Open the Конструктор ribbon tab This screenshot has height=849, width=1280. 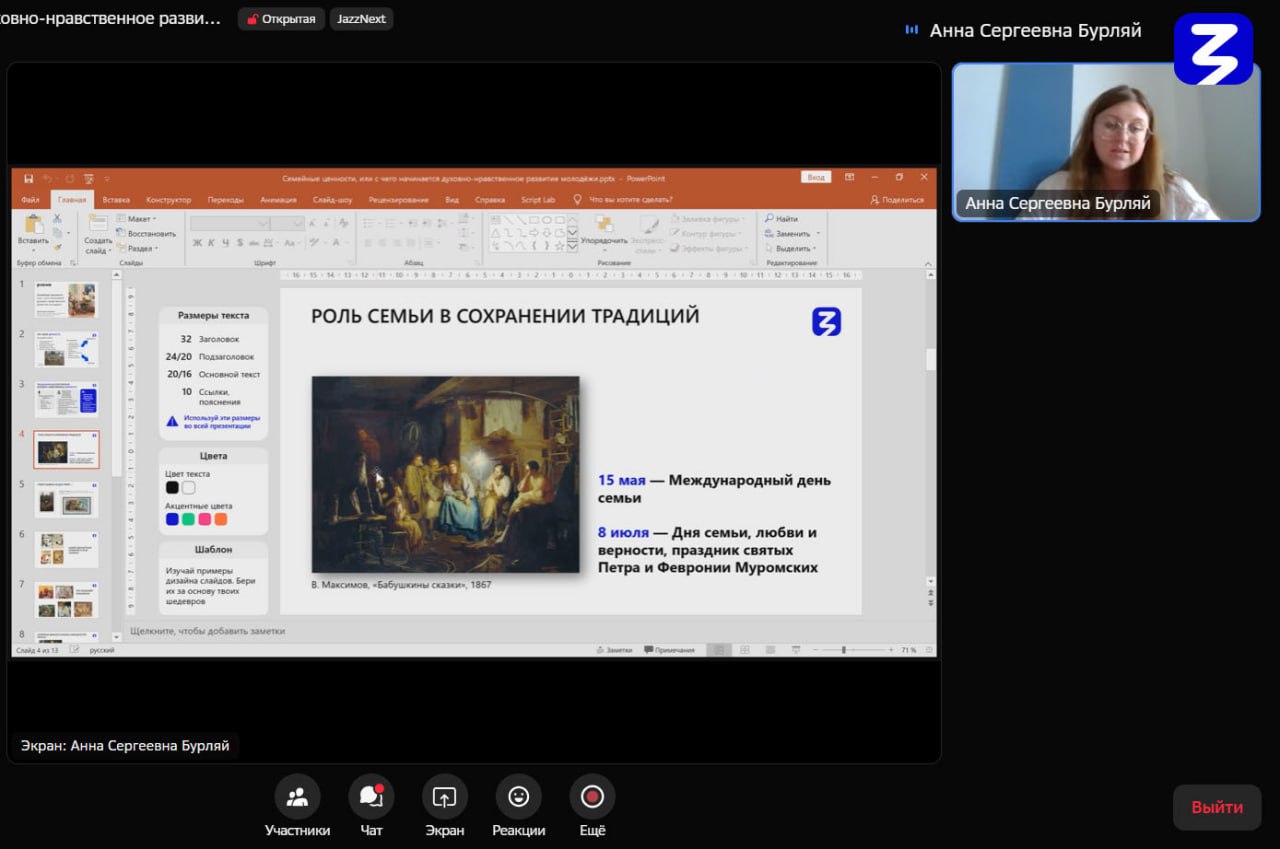(x=168, y=200)
